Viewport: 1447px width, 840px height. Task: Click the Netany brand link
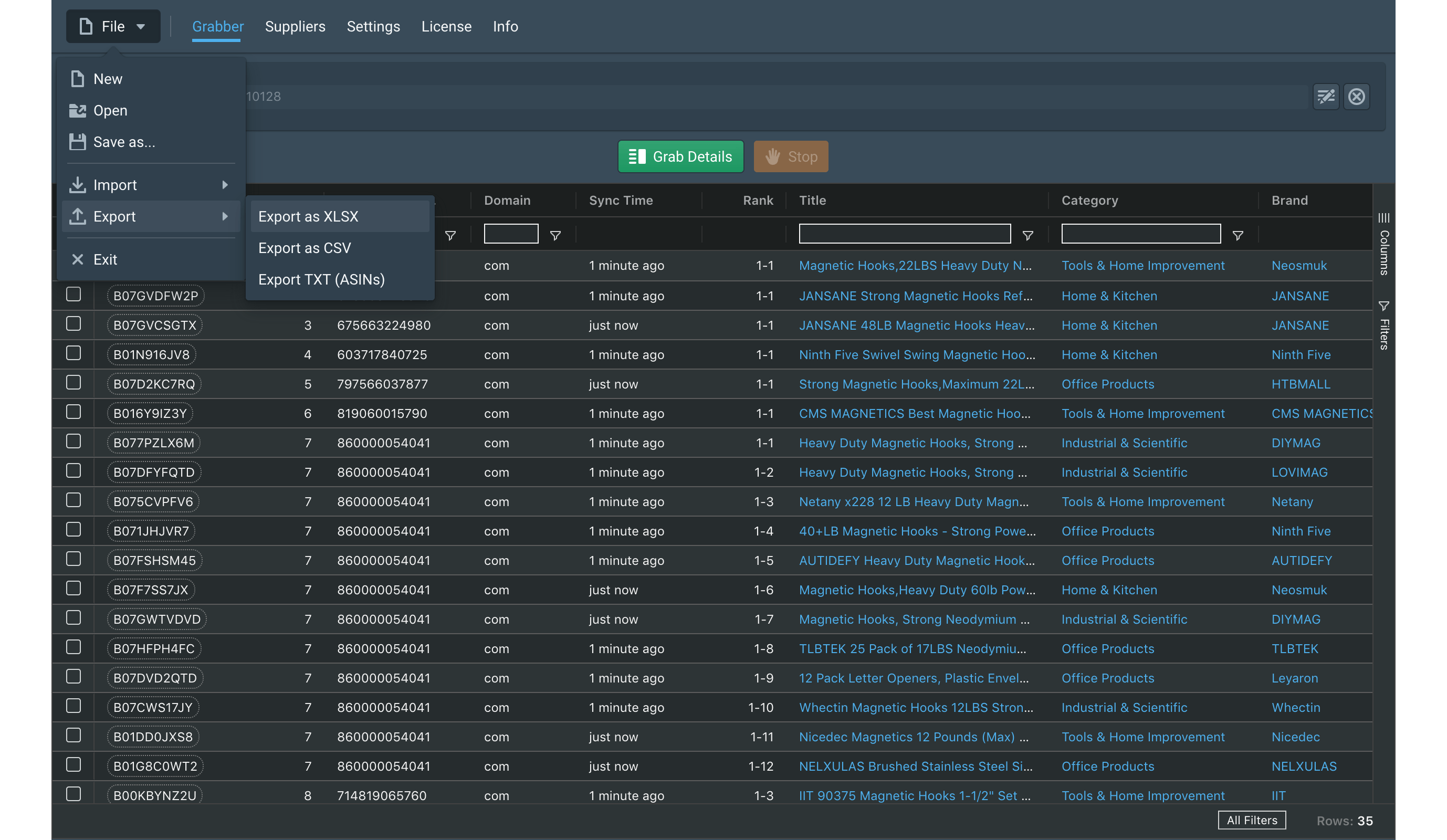[1292, 502]
